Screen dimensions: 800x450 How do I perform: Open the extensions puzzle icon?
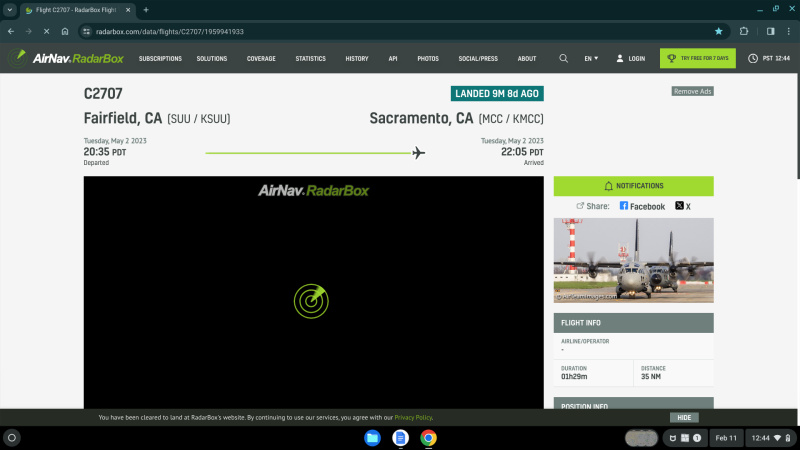[x=744, y=31]
